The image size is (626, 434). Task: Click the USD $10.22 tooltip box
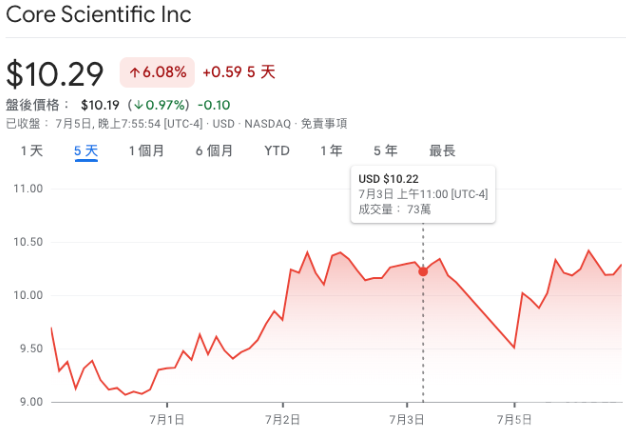(423, 194)
